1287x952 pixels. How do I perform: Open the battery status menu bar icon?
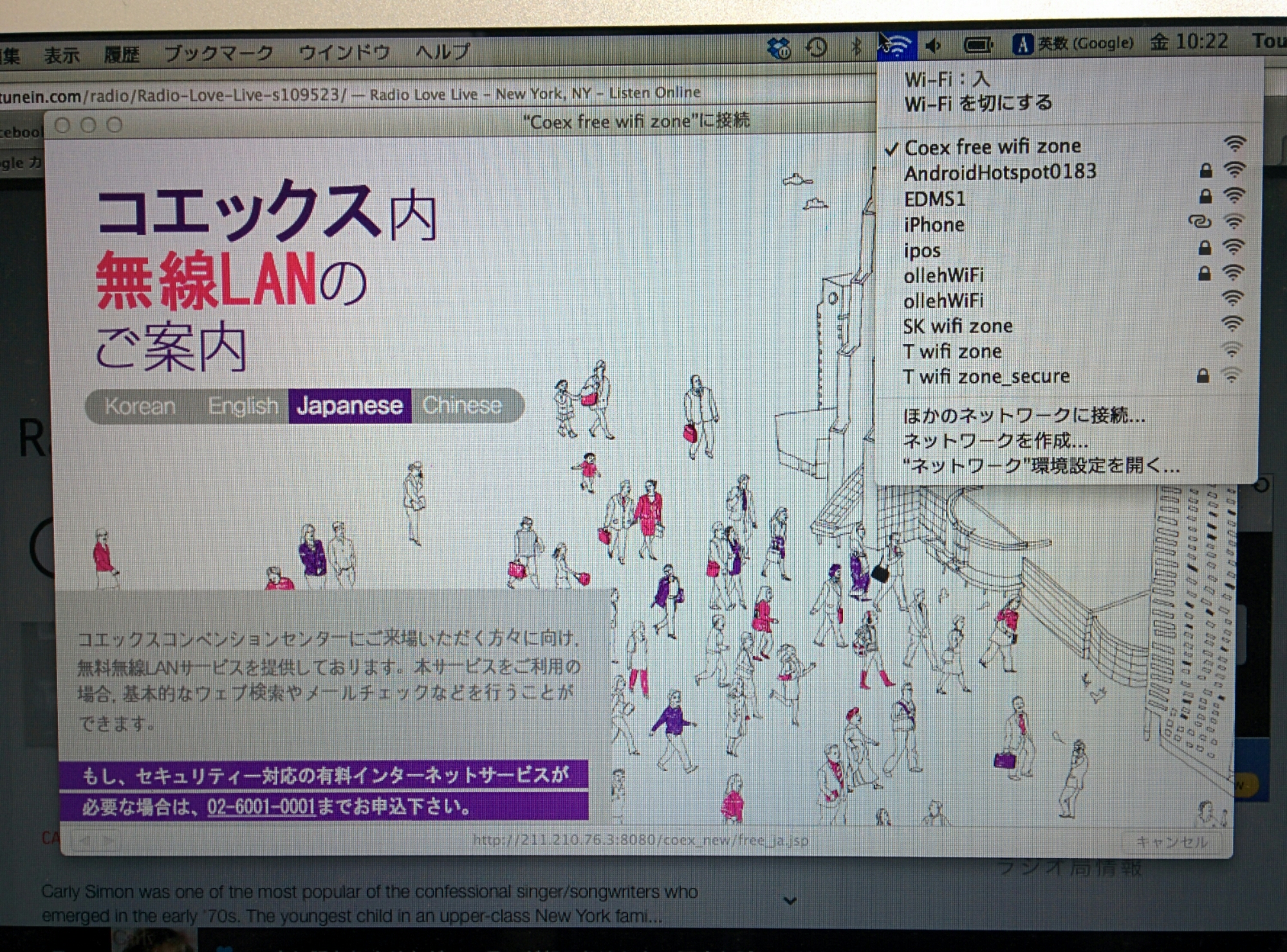pyautogui.click(x=978, y=45)
